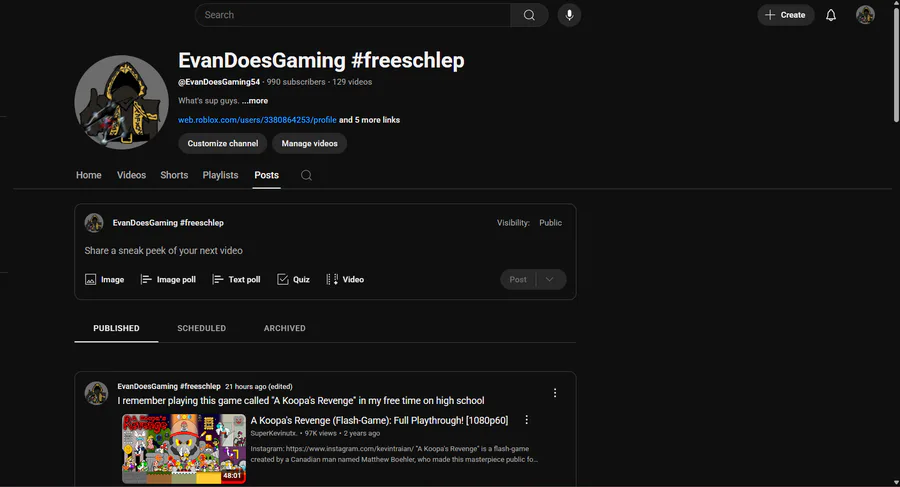Click the Create button
Image resolution: width=900 pixels, height=487 pixels.
coord(785,15)
